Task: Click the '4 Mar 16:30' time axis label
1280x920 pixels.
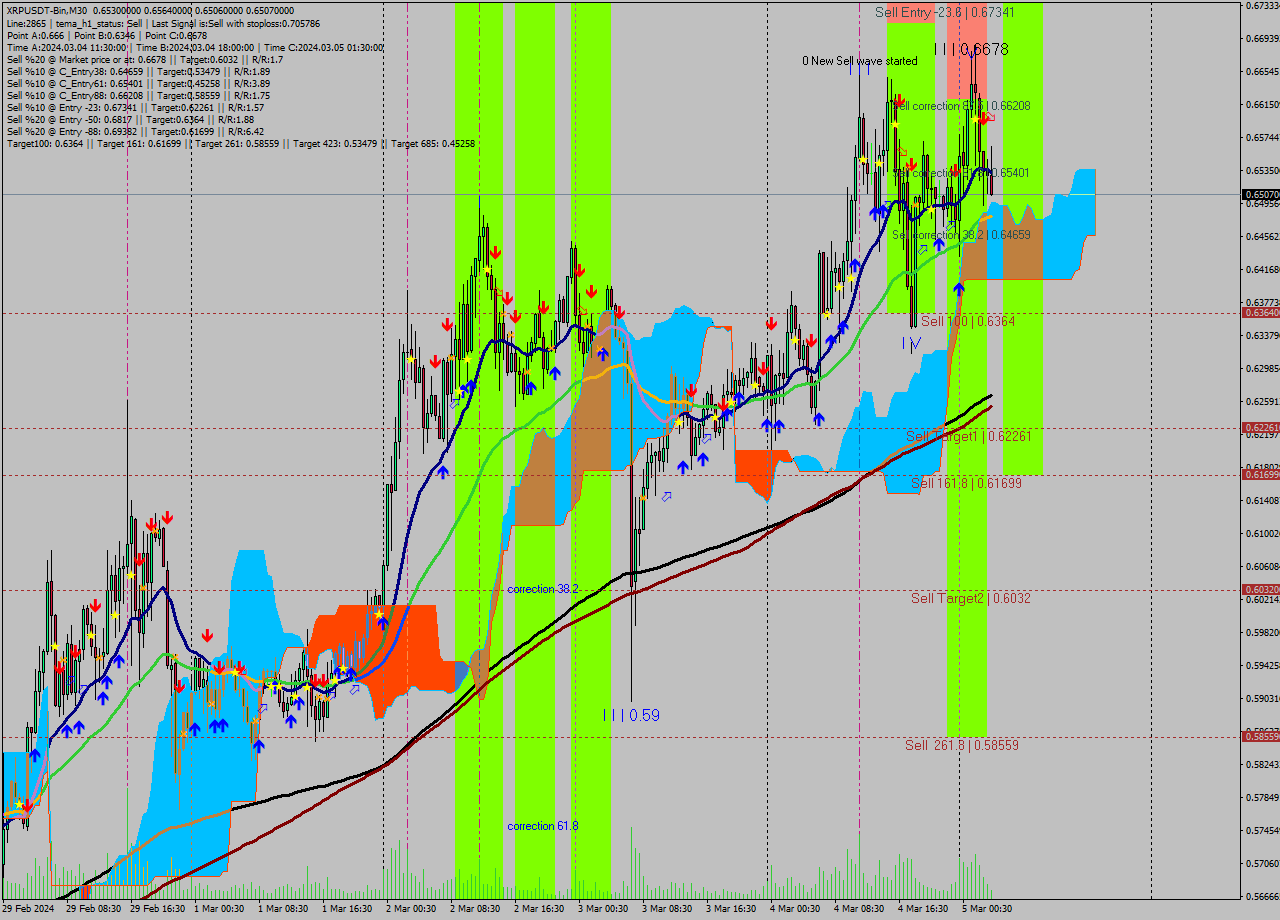Action: 925,909
